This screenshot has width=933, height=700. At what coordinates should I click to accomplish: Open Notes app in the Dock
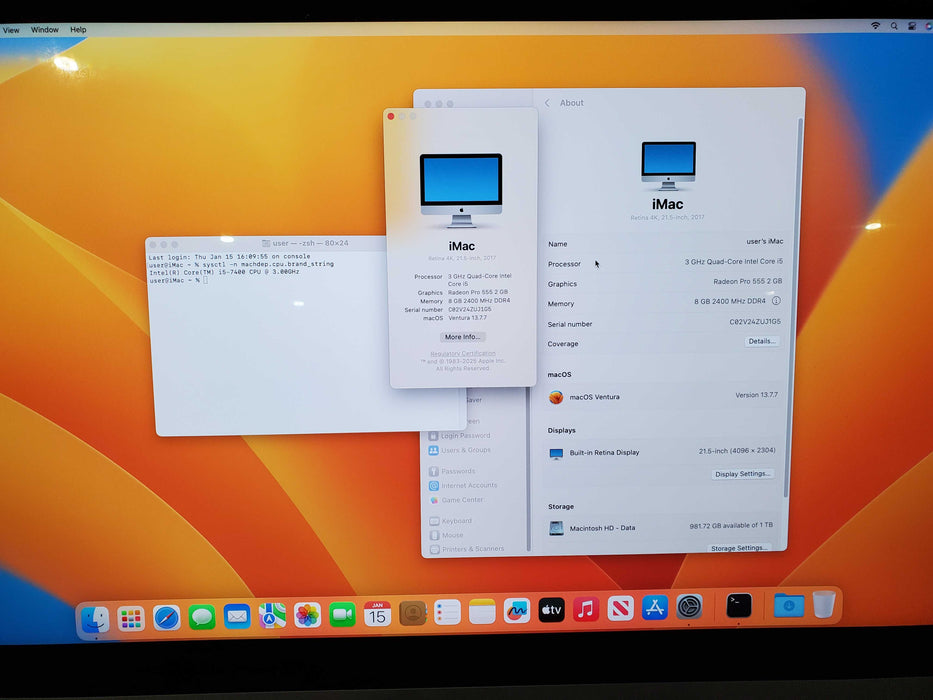(x=482, y=611)
